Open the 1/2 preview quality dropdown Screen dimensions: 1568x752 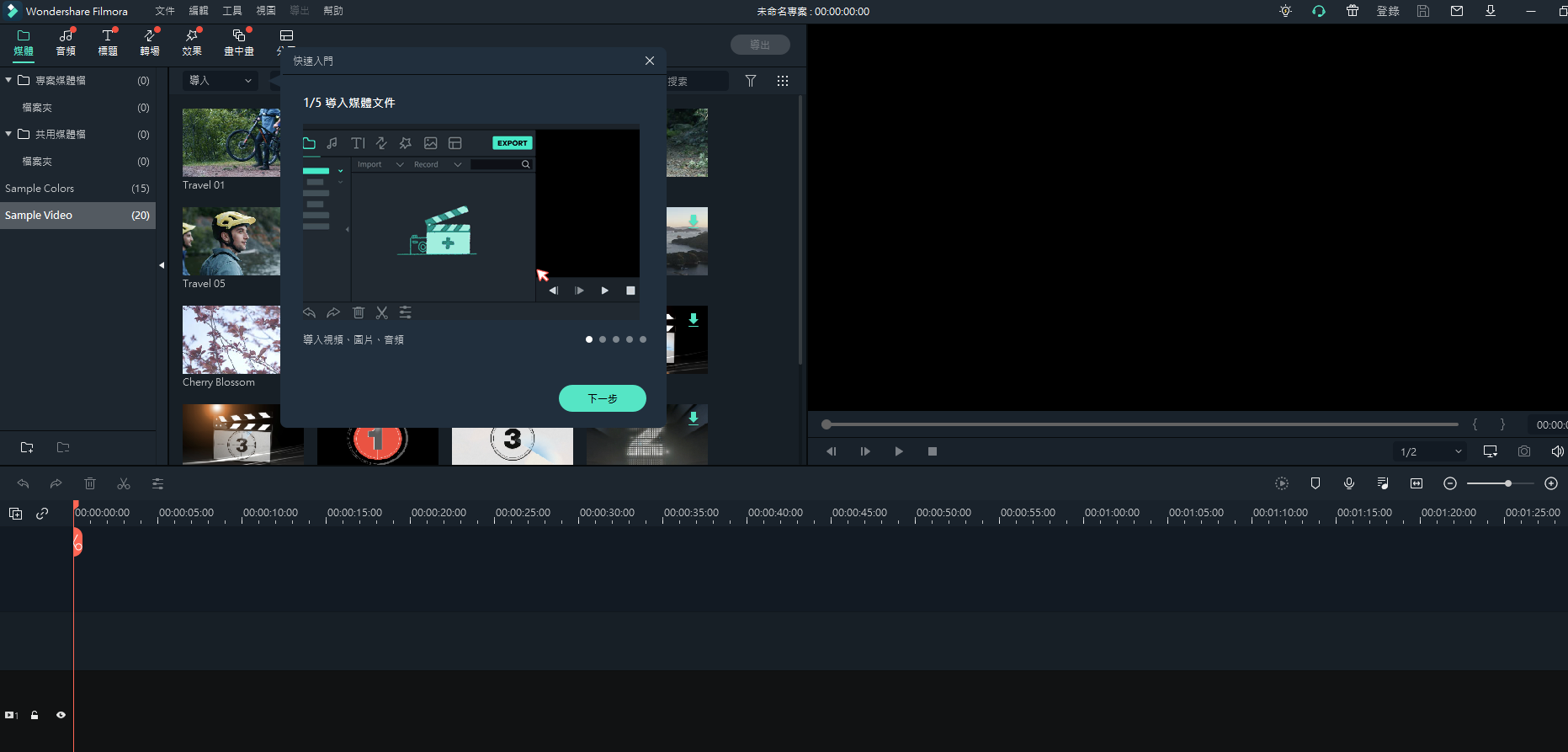click(x=1430, y=451)
